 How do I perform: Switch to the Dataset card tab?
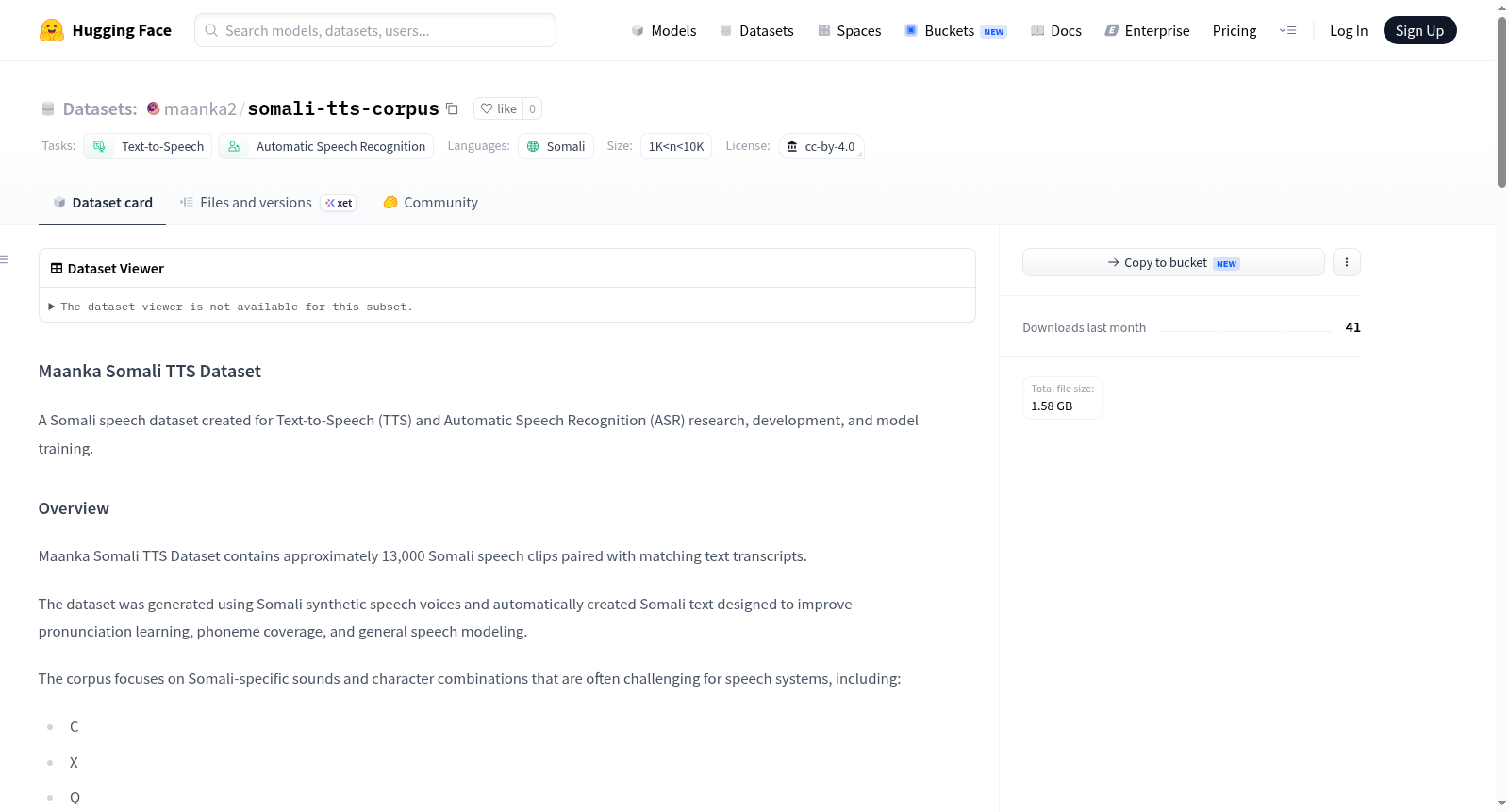(102, 203)
